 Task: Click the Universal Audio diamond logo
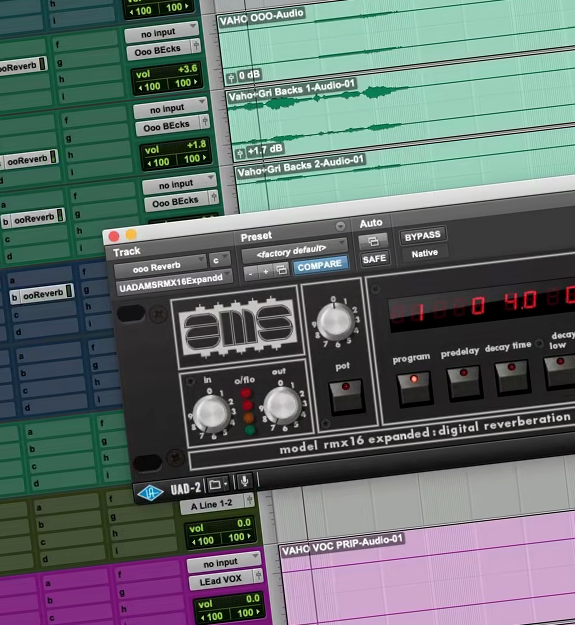coord(149,493)
